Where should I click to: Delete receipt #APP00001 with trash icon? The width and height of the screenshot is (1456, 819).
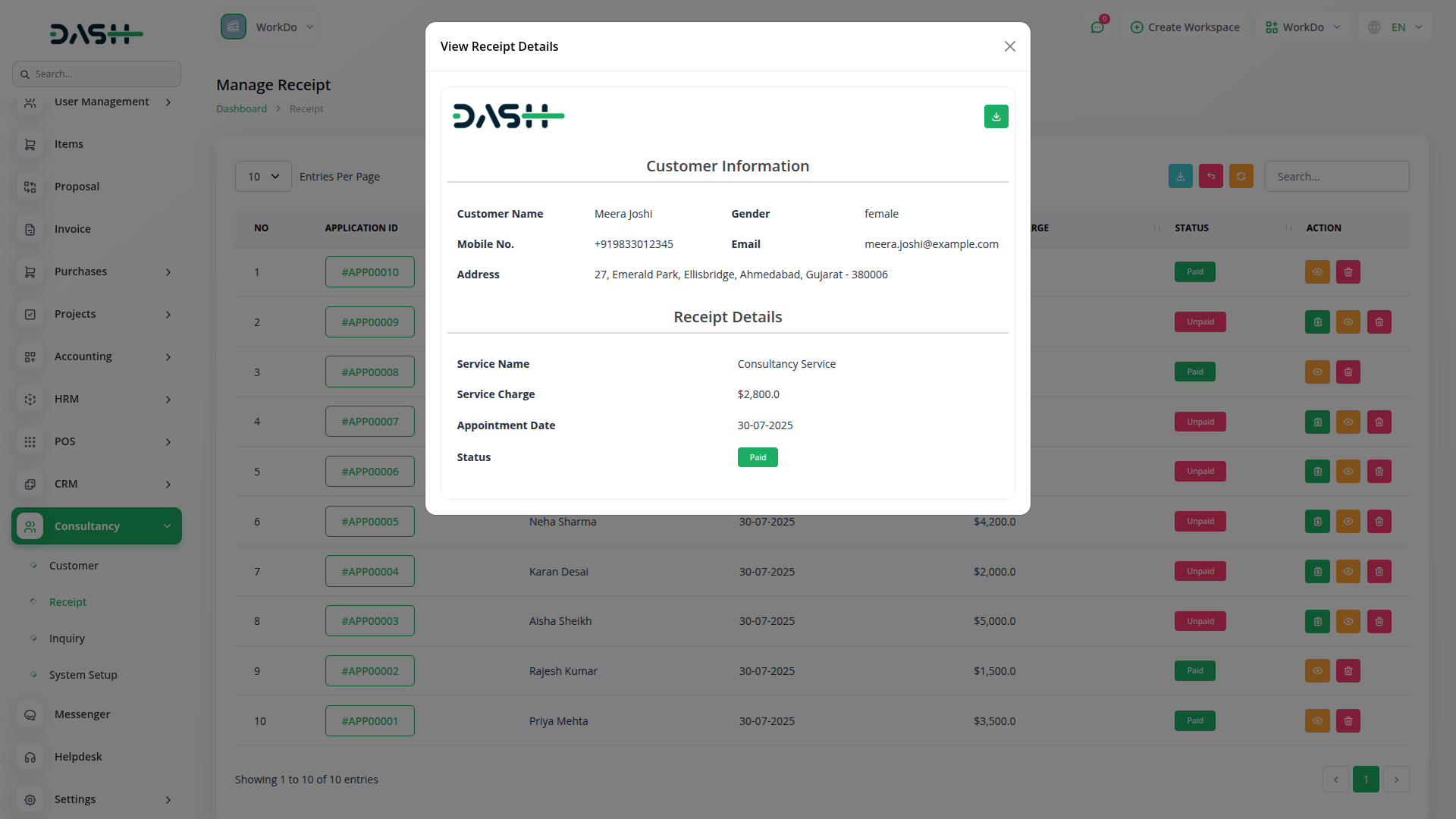1348,721
